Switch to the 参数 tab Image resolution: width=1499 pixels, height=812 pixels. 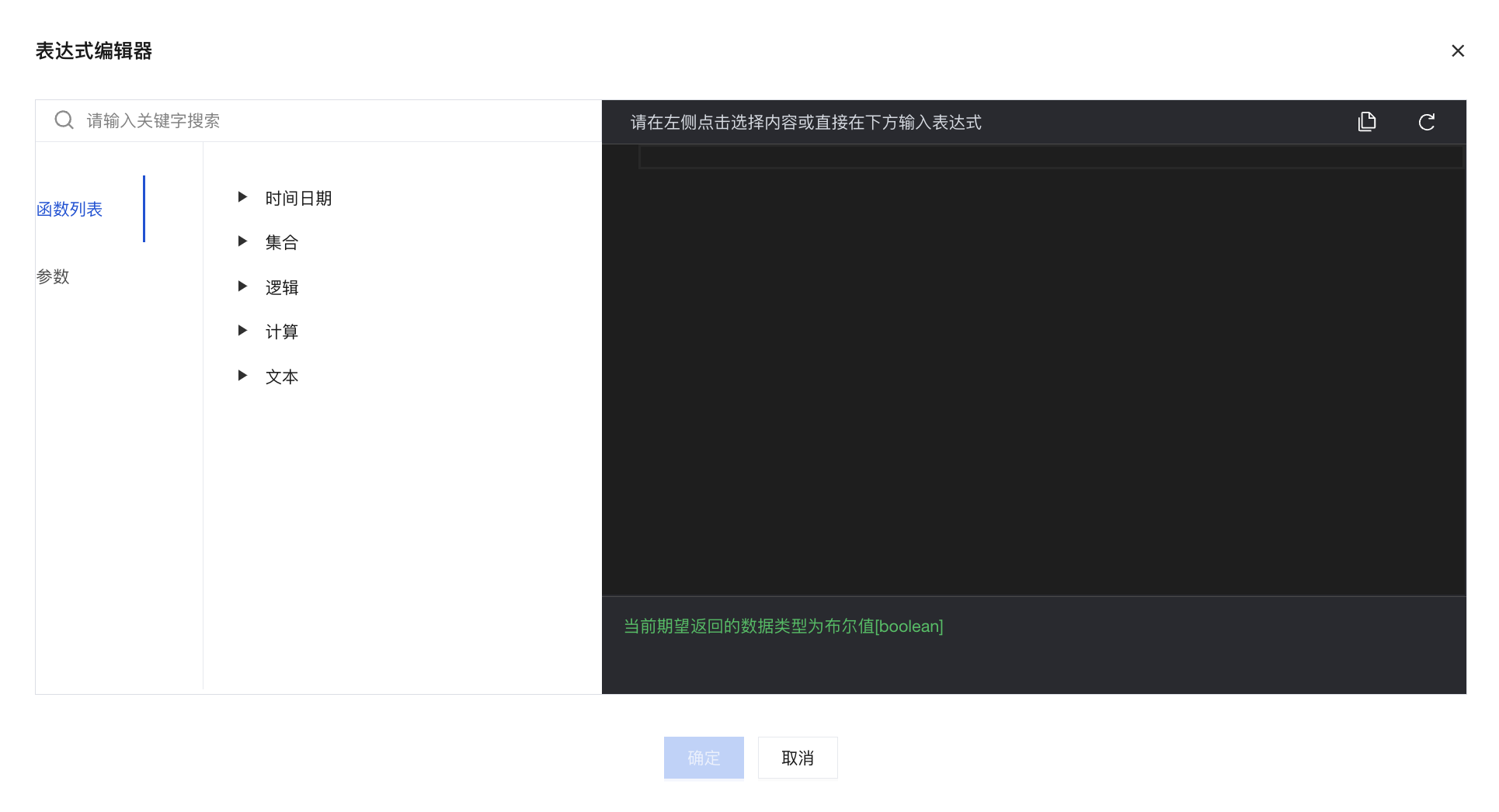coord(53,276)
